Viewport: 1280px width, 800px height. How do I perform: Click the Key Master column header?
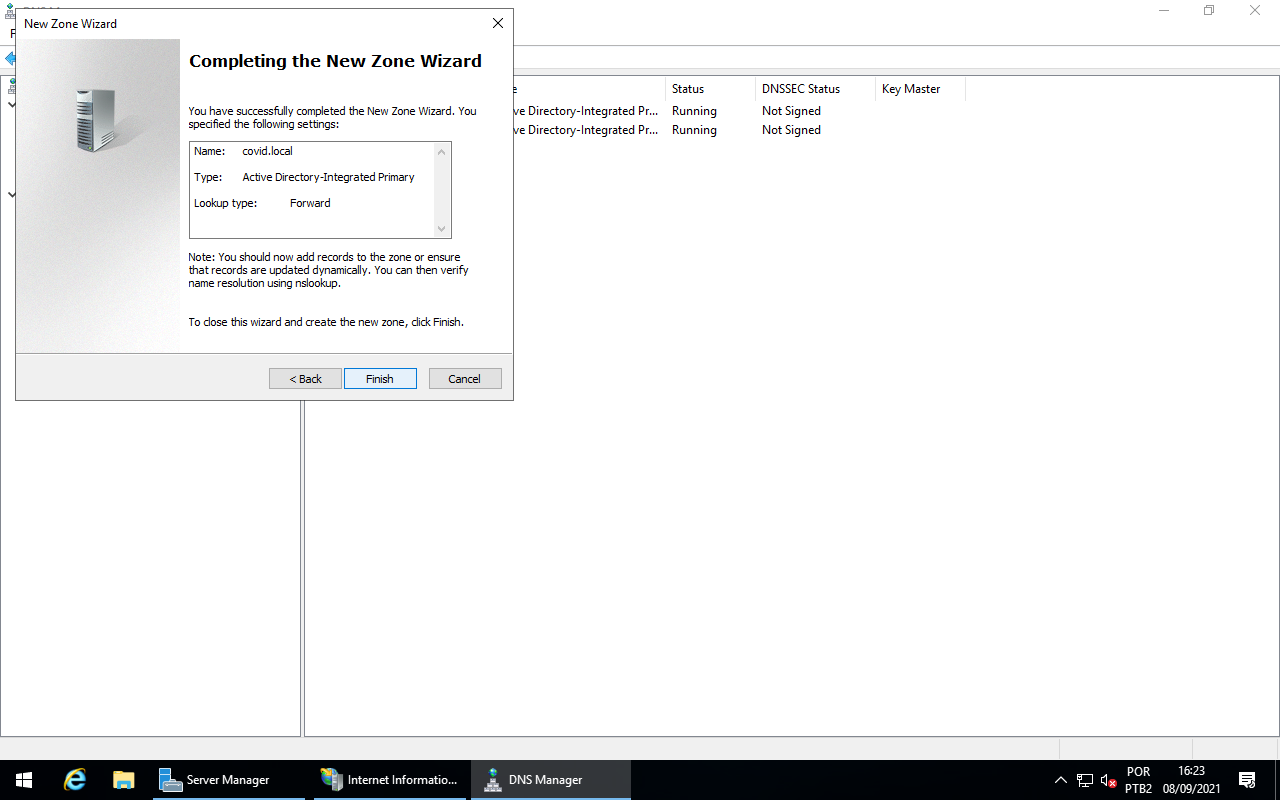coord(919,89)
